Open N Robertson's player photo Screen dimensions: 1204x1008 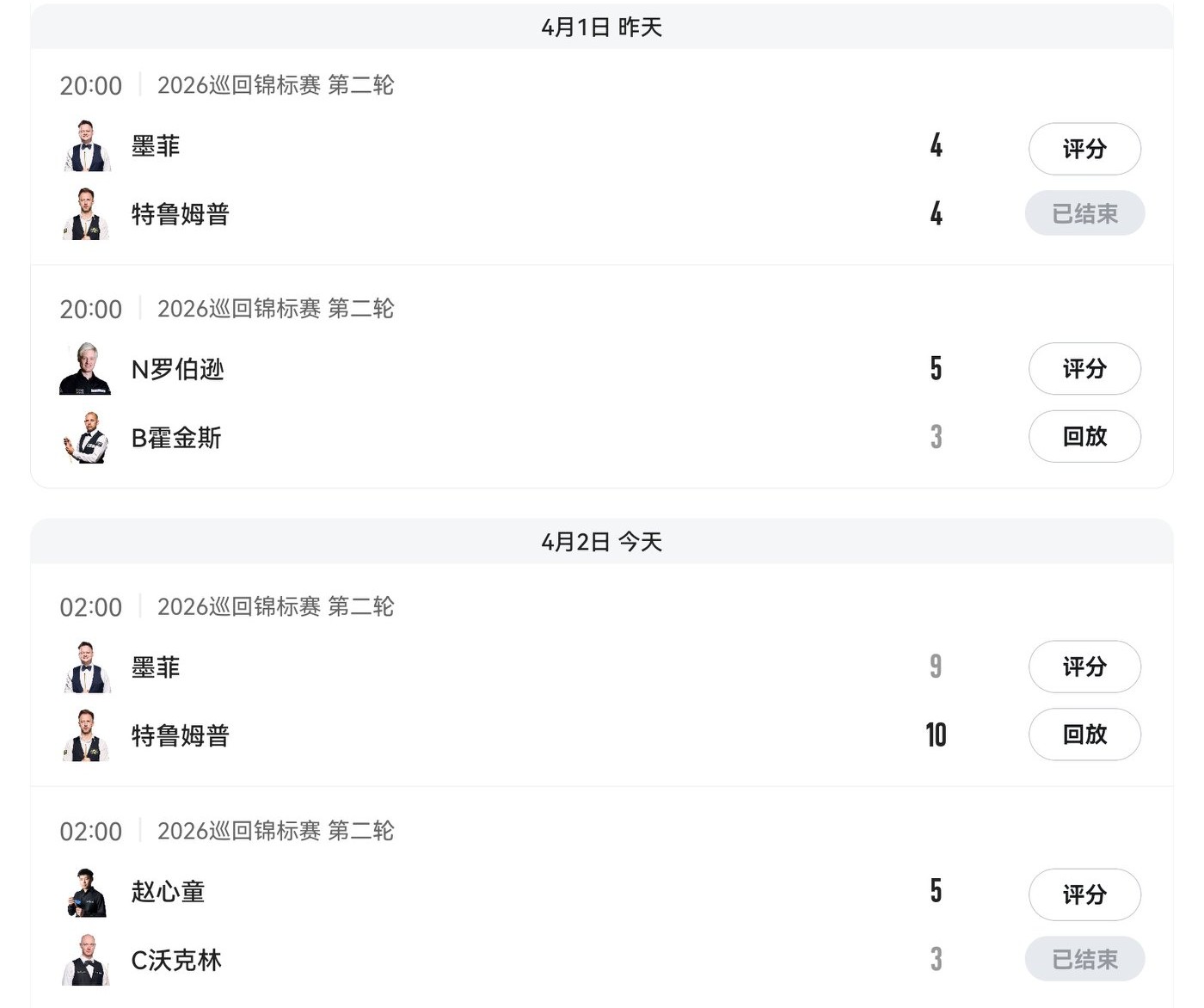pyautogui.click(x=86, y=369)
